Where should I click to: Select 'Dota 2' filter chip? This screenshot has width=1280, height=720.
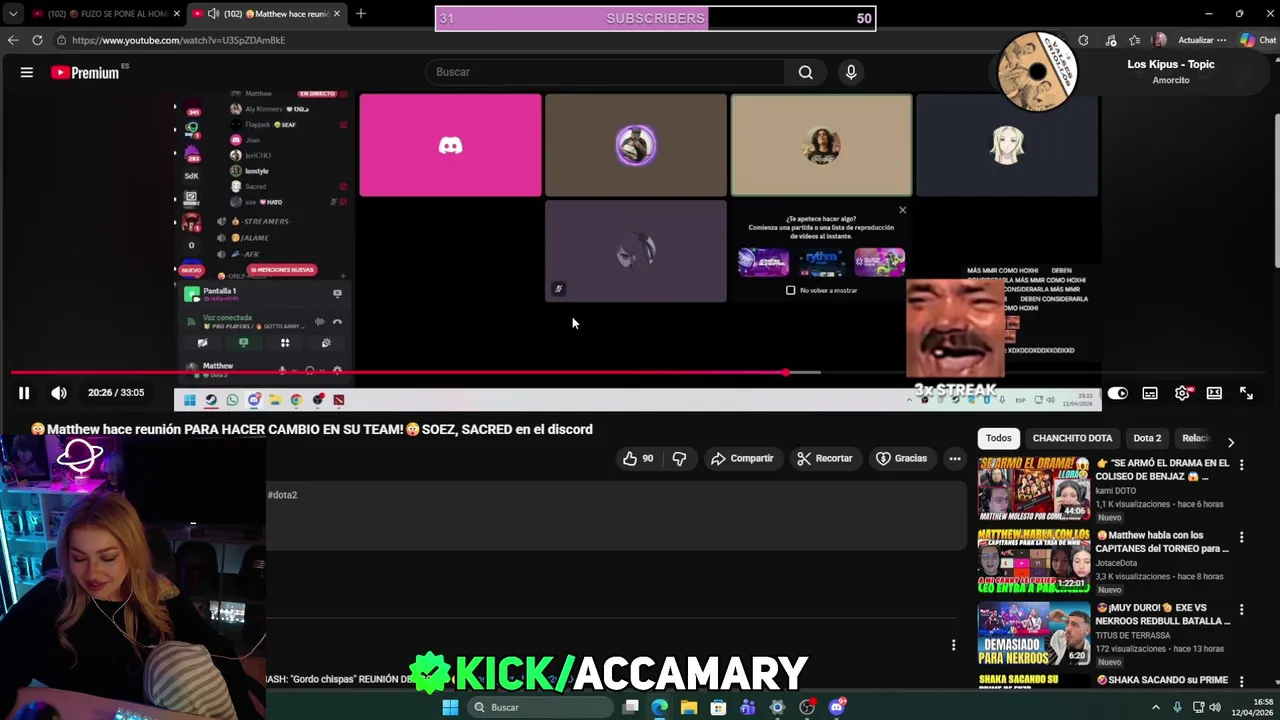pyautogui.click(x=1147, y=438)
